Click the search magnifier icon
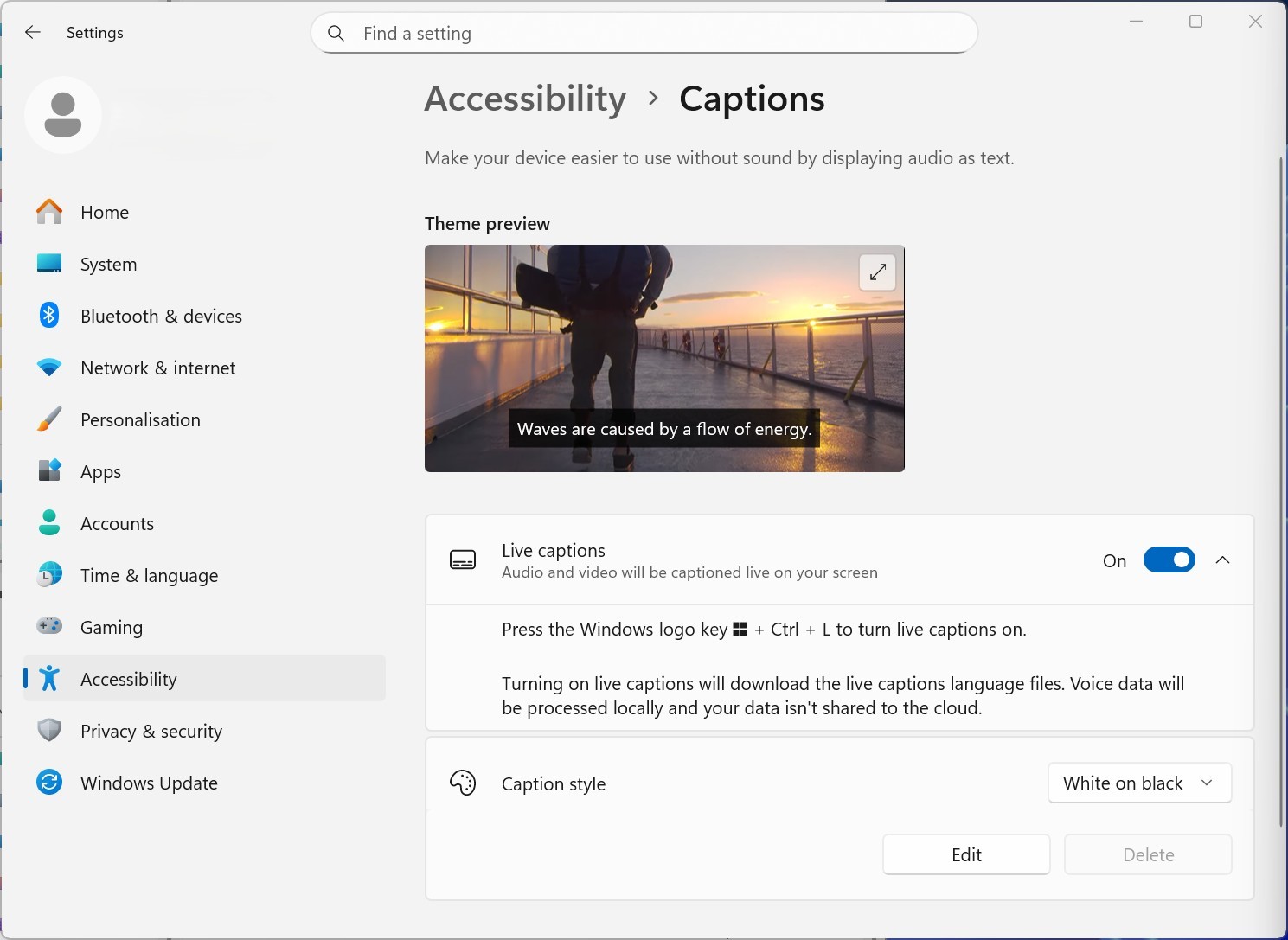Image resolution: width=1288 pixels, height=940 pixels. pyautogui.click(x=336, y=34)
